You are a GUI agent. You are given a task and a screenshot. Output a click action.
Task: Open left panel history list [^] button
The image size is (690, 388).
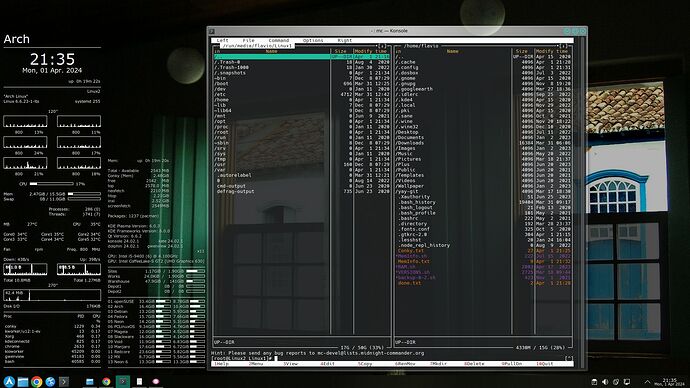pyautogui.click(x=382, y=46)
